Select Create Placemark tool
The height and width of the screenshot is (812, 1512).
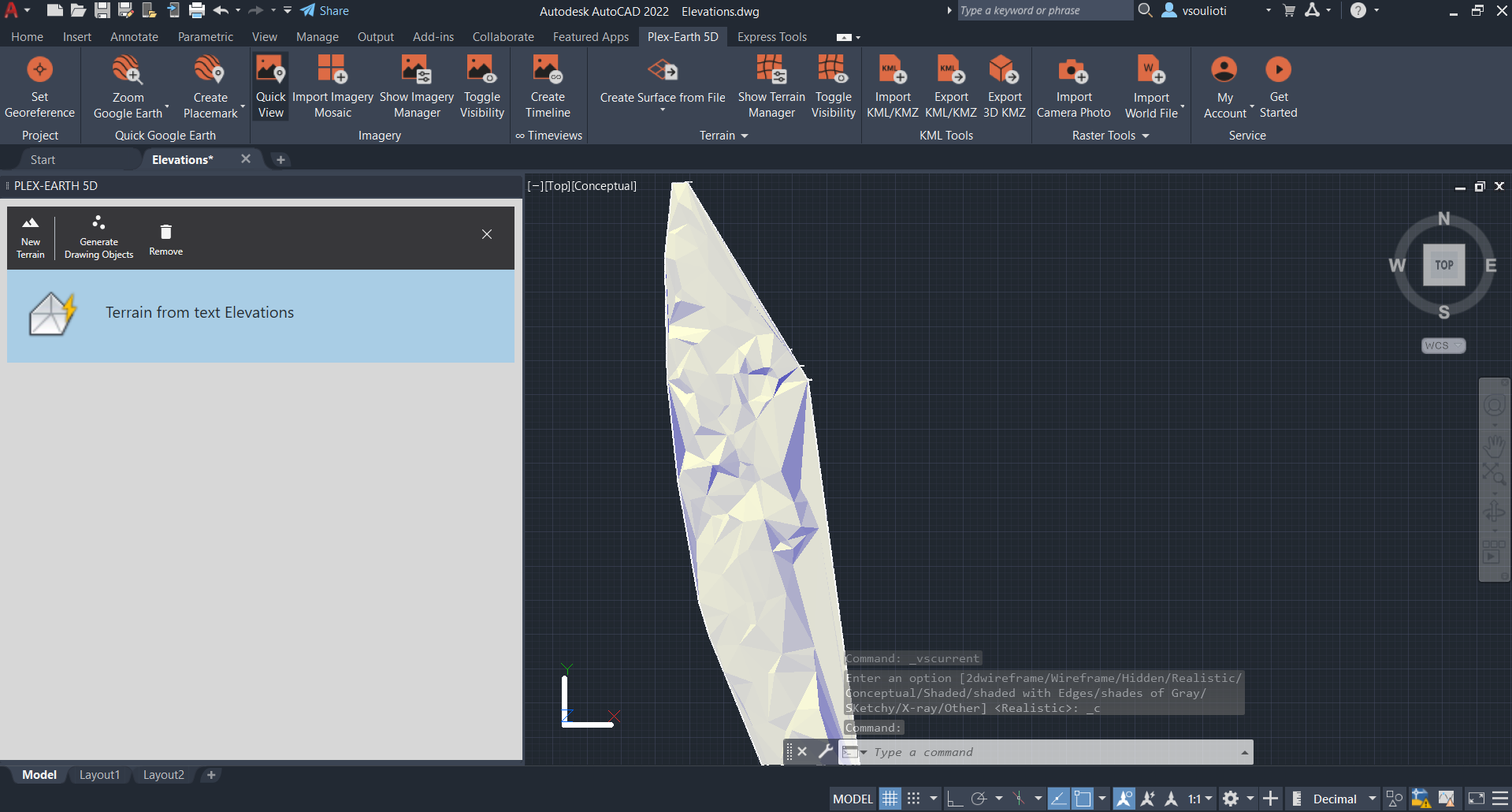coord(210,87)
